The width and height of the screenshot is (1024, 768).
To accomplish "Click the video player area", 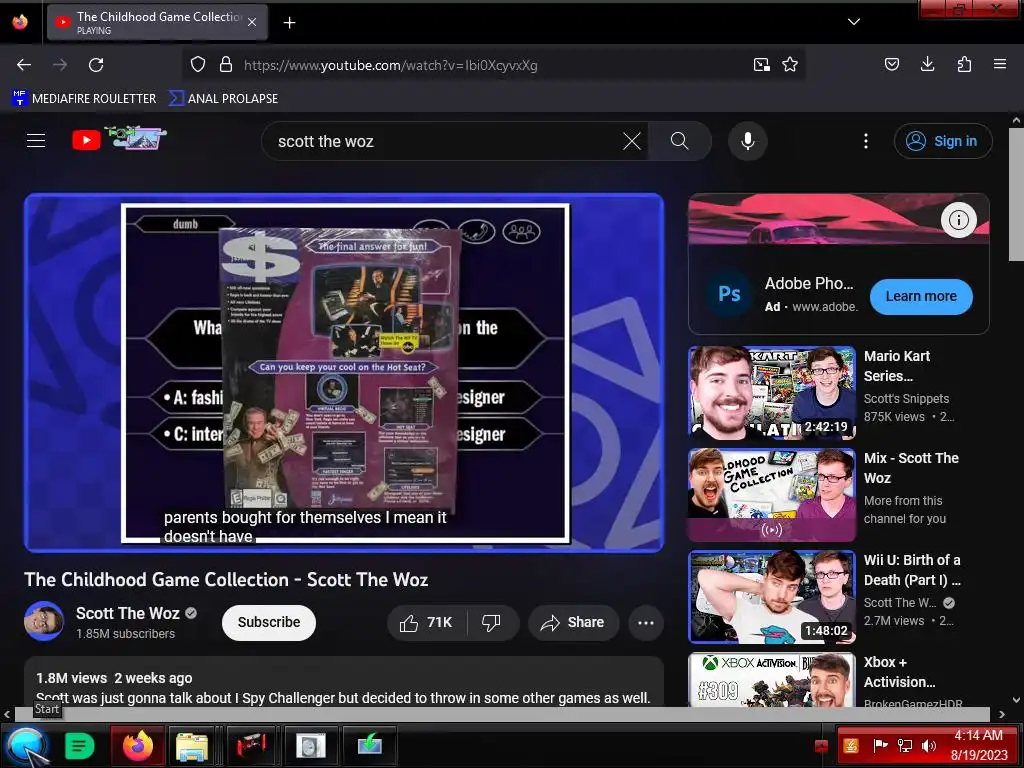I will pos(344,373).
